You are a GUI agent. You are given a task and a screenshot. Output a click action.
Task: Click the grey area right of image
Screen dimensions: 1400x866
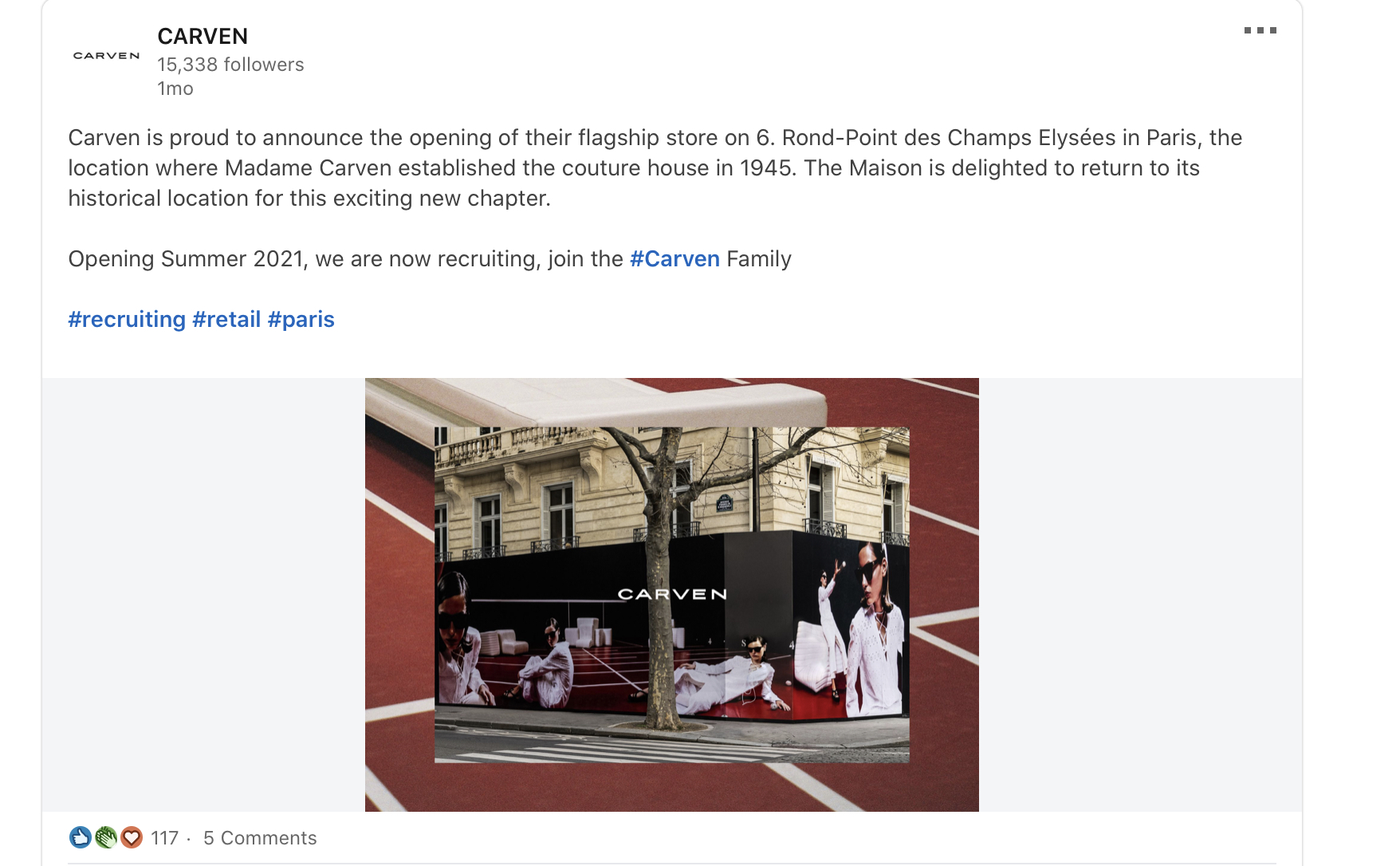coord(1140,595)
